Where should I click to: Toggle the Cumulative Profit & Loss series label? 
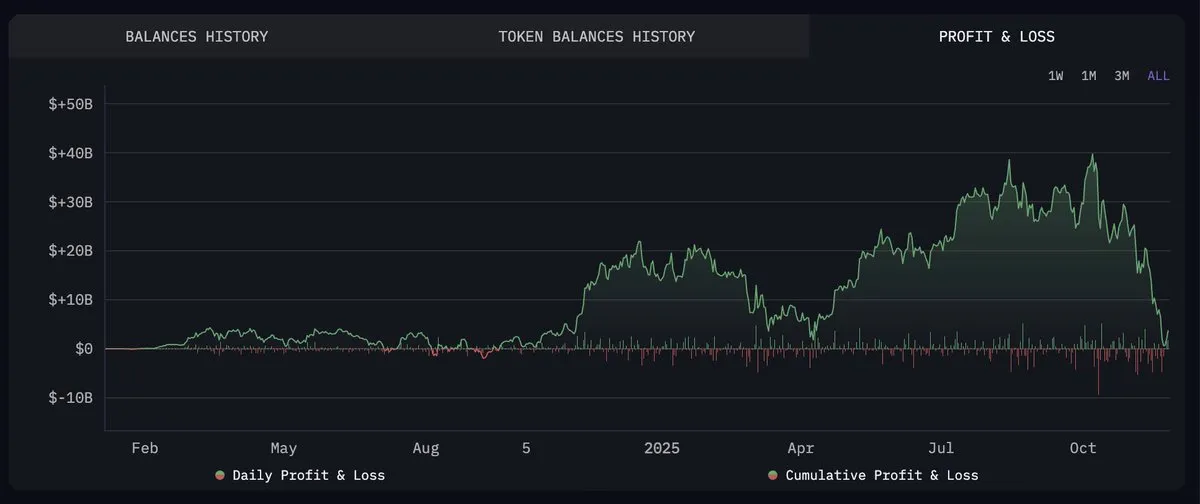tap(882, 475)
